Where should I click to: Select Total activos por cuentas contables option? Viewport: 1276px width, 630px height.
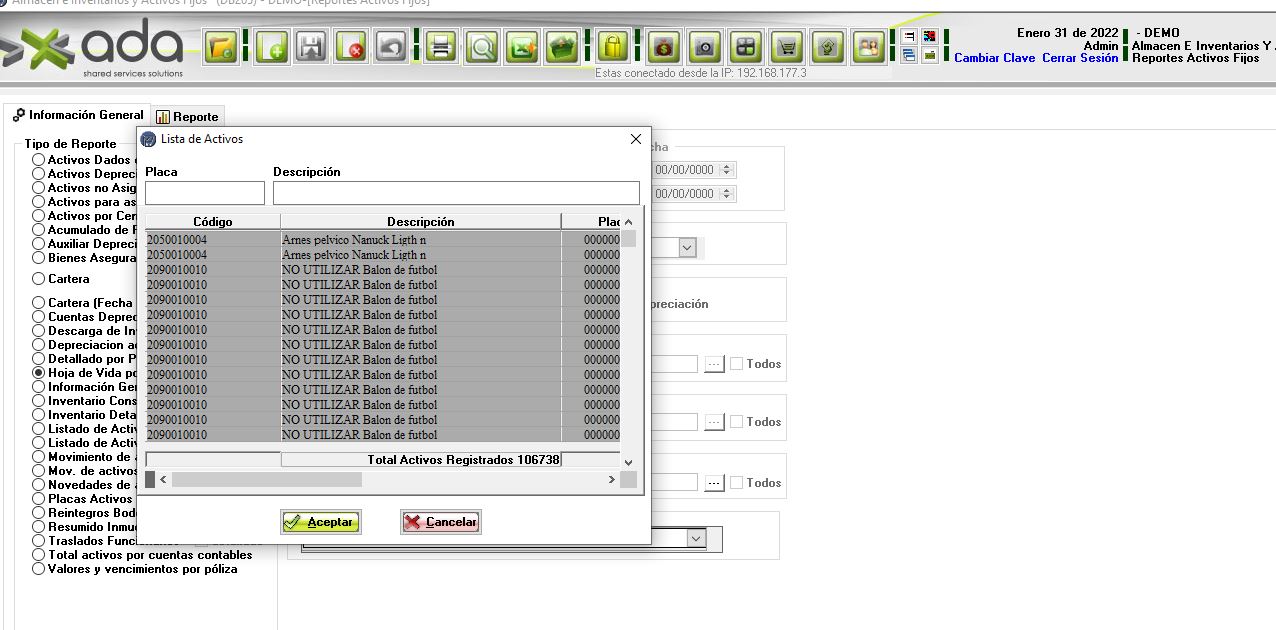39,555
